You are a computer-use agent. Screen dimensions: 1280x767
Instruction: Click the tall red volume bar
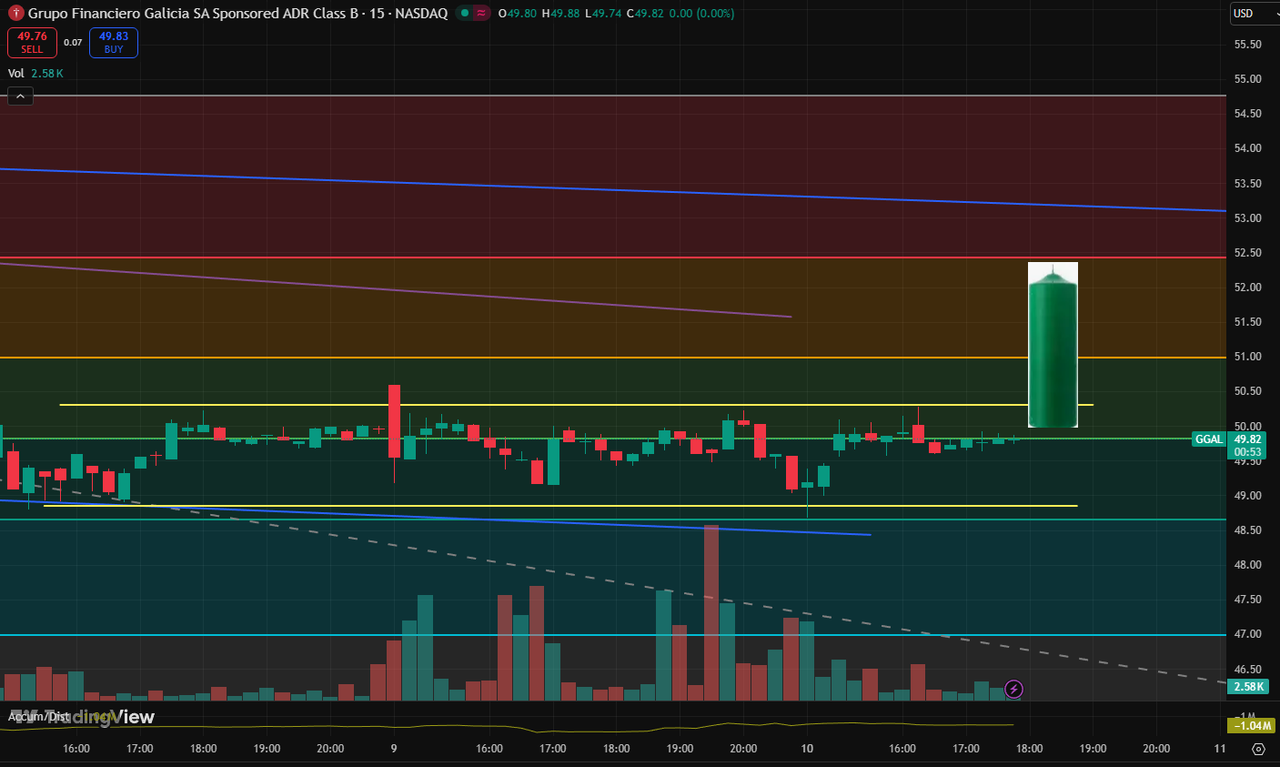[711, 612]
